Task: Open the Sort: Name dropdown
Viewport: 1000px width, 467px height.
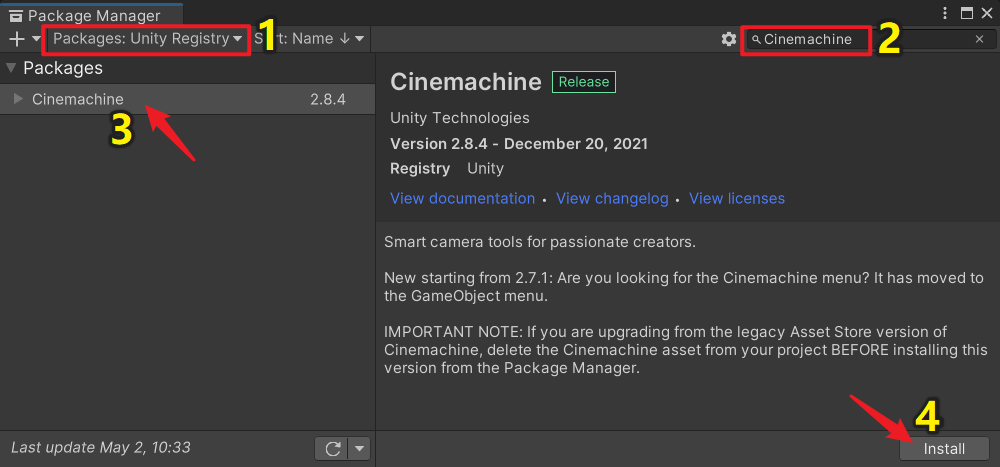Action: coord(309,39)
